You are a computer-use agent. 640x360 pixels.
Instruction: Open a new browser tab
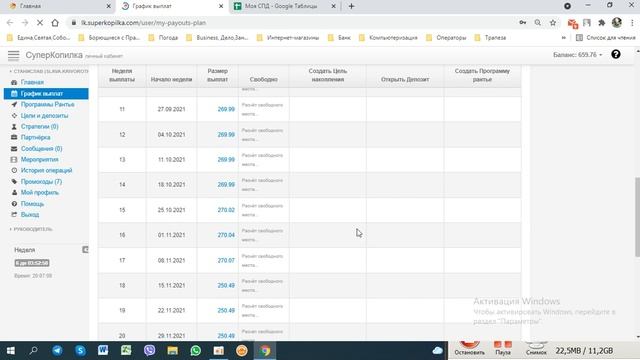[351, 6]
